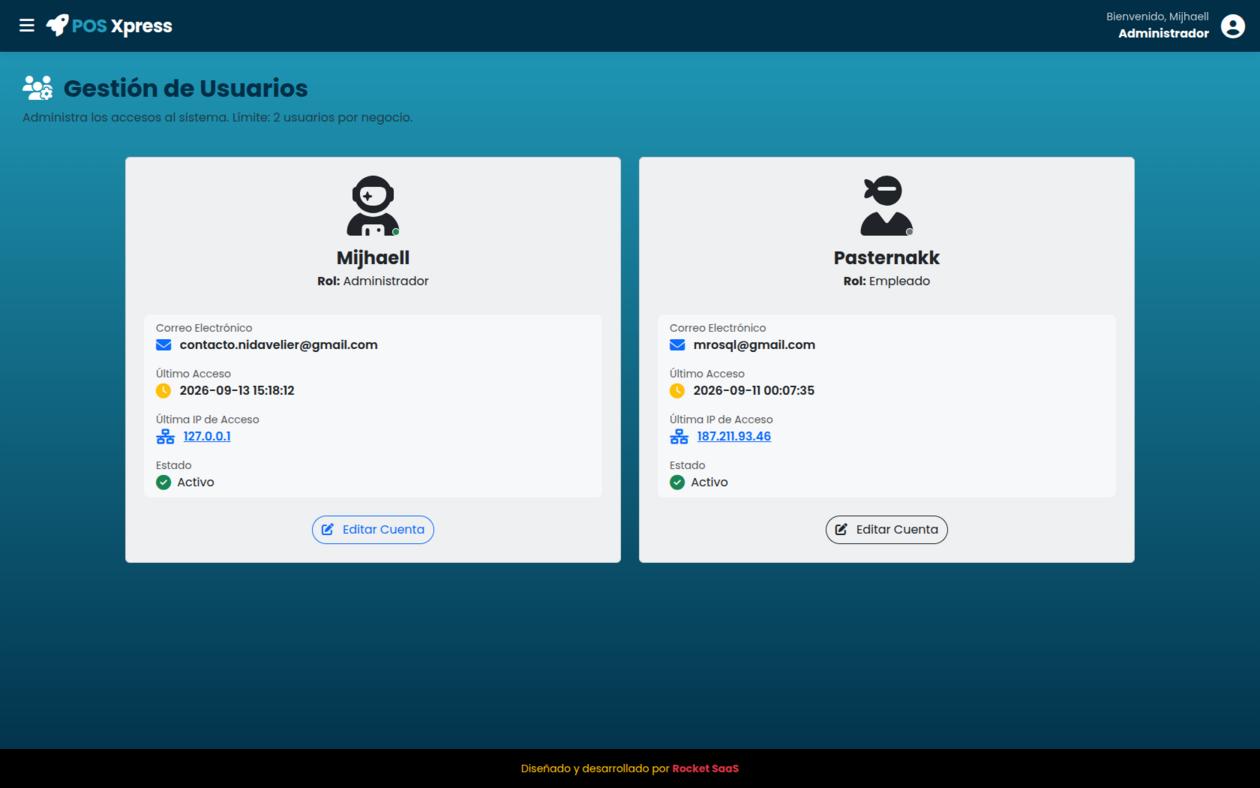Viewport: 1260px width, 788px height.
Task: Click the Gestión de Usuarios users icon
Action: click(x=38, y=88)
